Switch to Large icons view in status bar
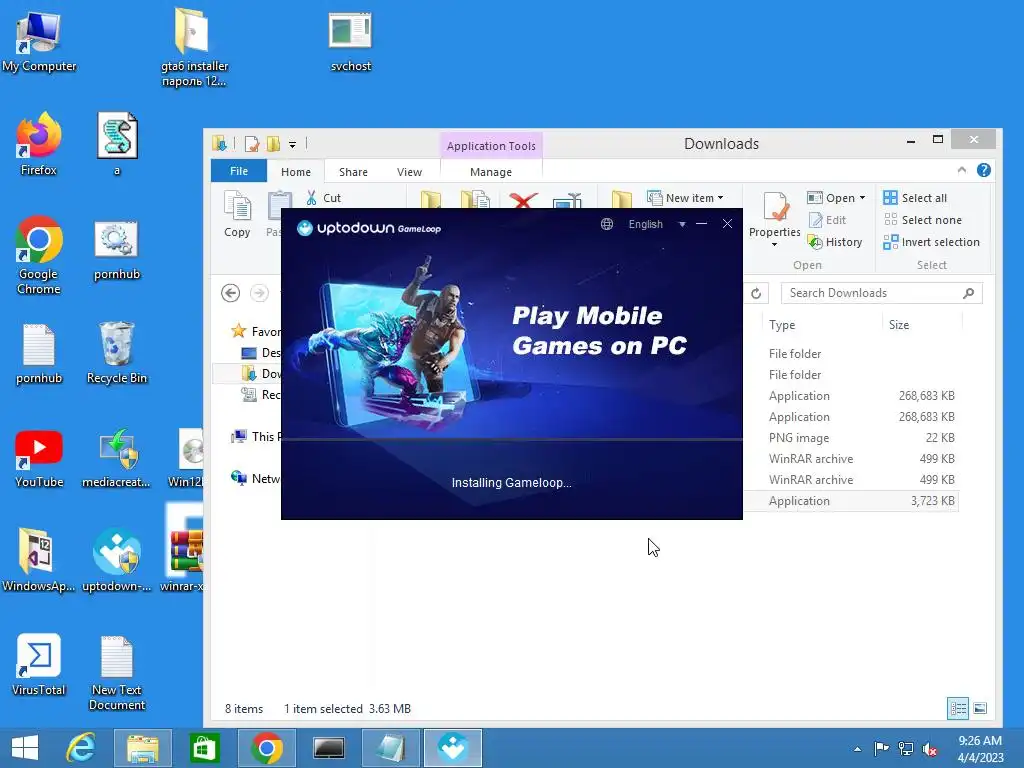This screenshot has width=1024, height=768. point(980,709)
